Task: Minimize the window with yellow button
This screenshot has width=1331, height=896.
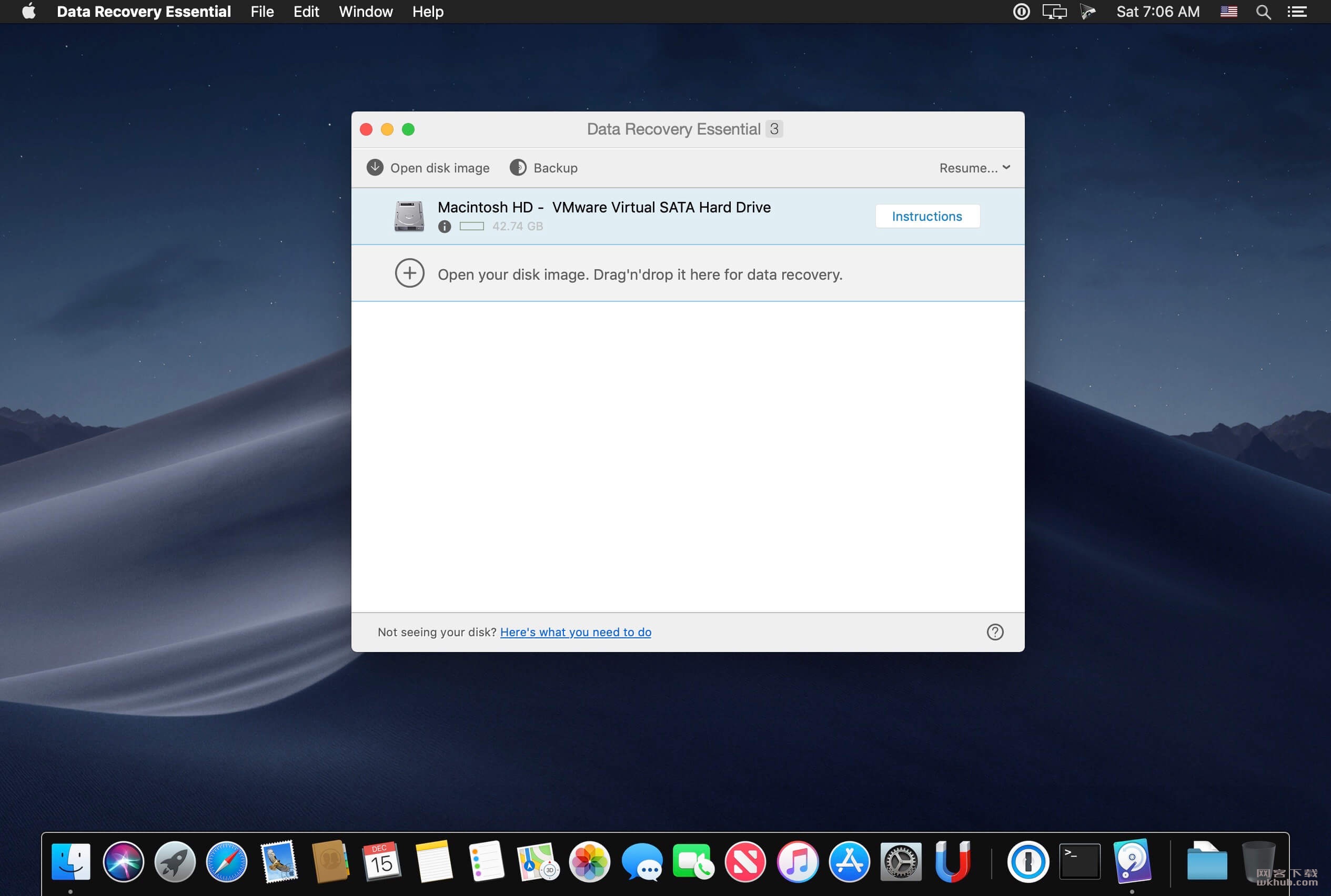Action: click(387, 129)
